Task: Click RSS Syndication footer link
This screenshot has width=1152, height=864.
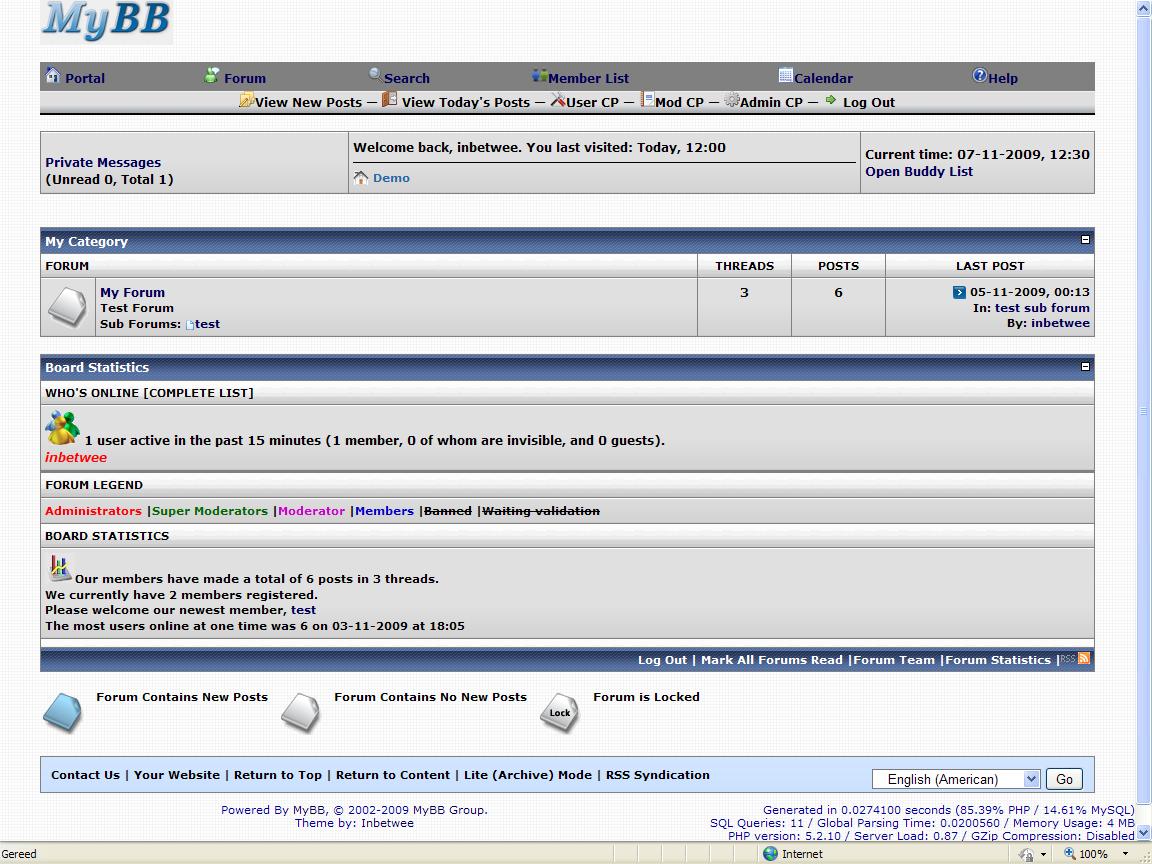Action: point(658,774)
